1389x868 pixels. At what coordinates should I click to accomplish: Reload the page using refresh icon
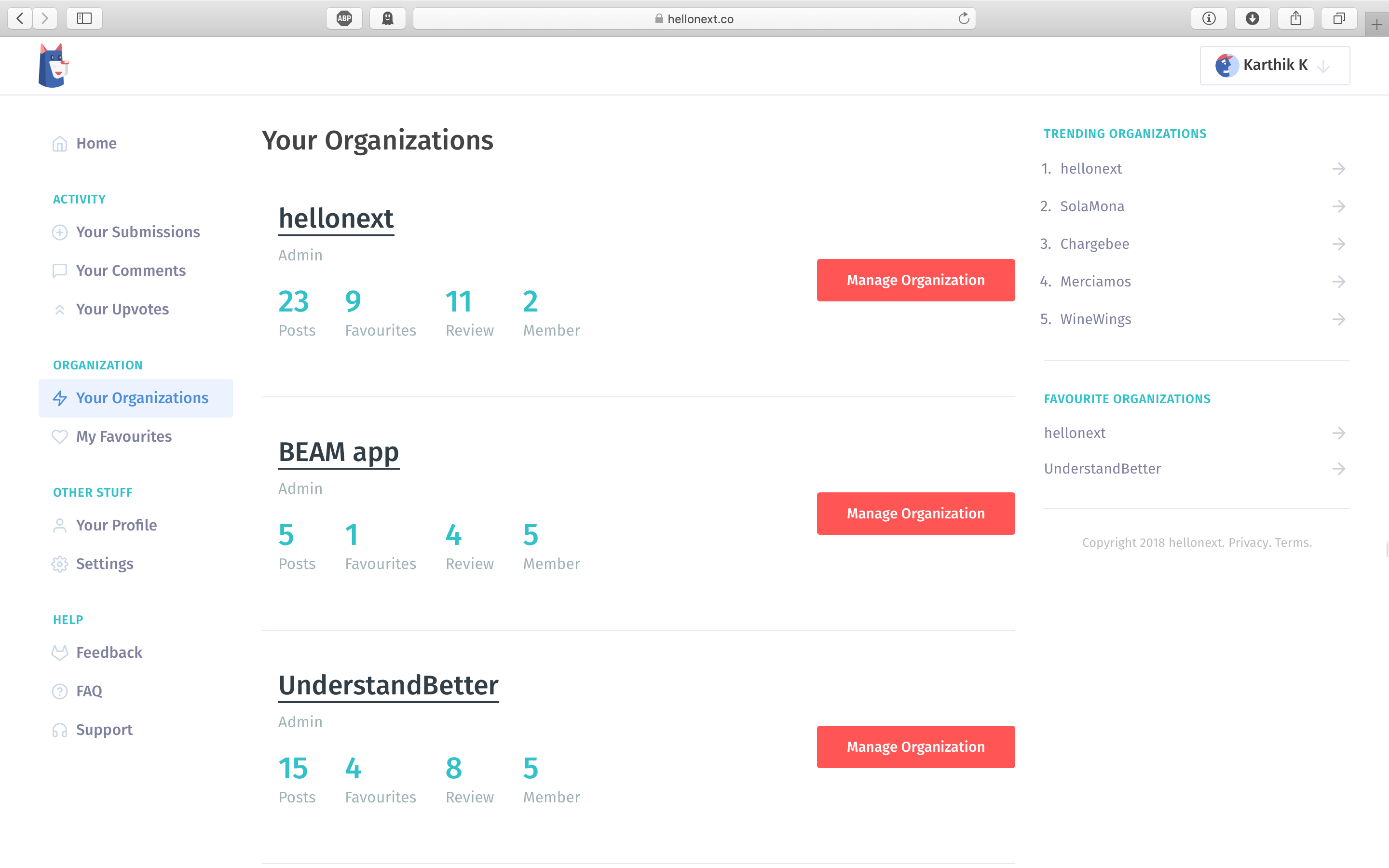point(964,18)
